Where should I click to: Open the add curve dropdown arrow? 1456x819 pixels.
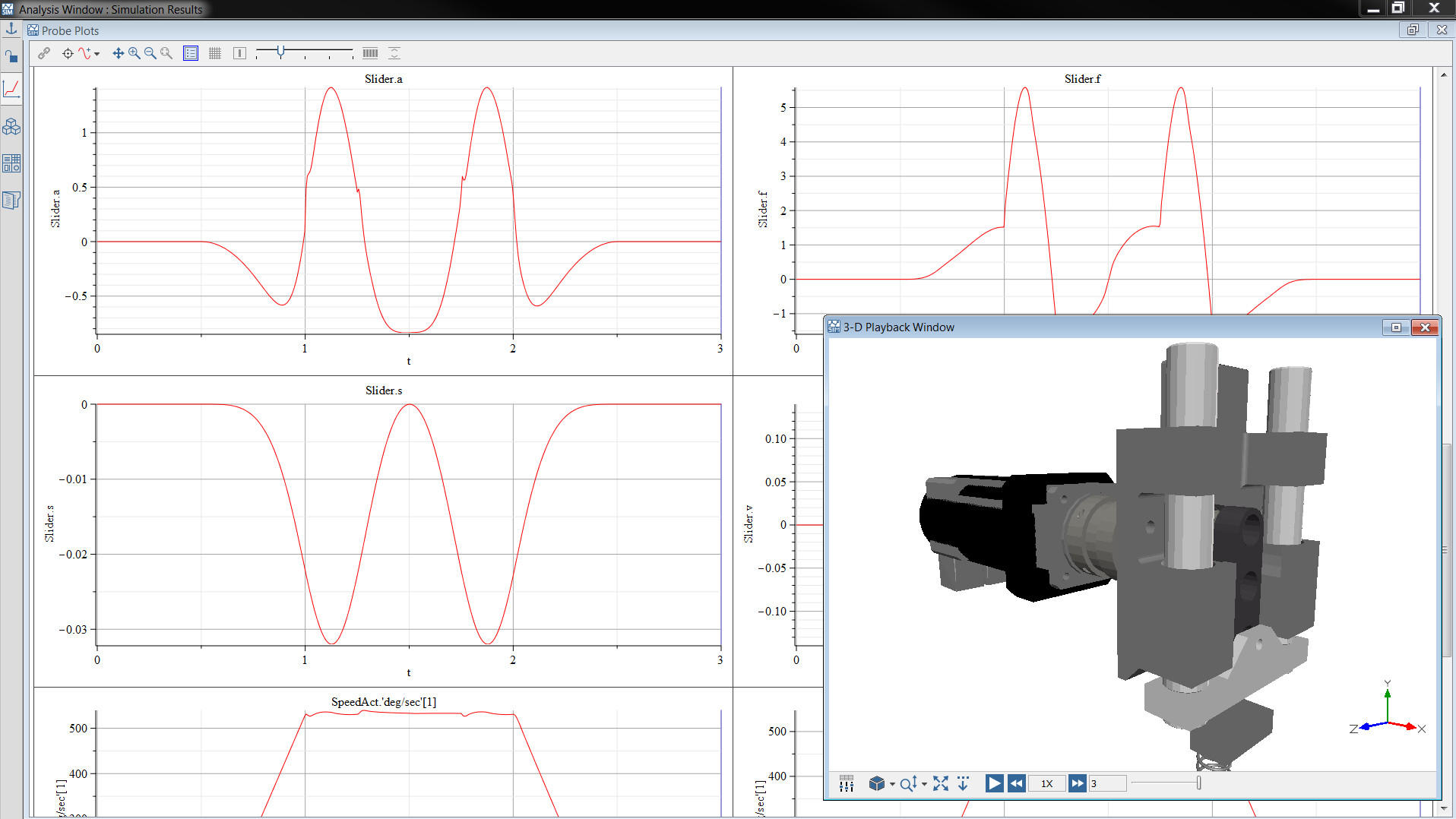[97, 54]
